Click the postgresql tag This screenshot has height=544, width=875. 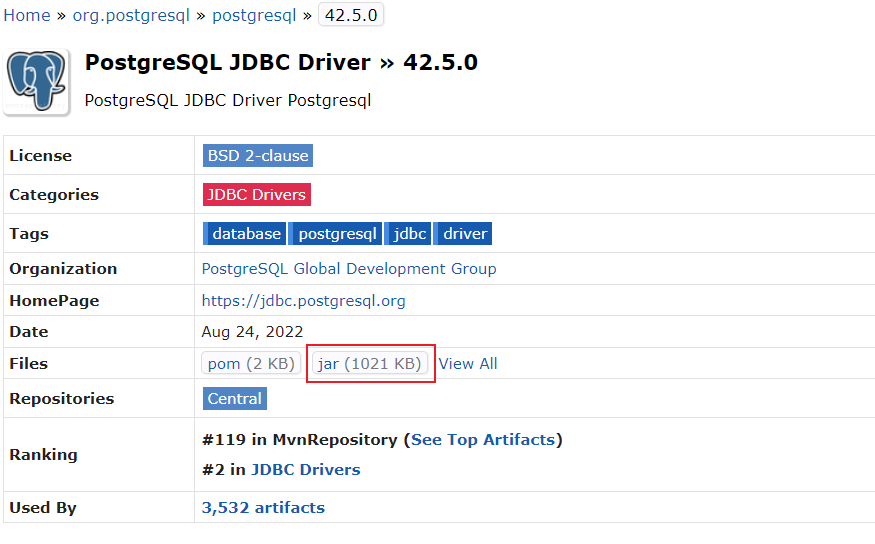pos(337,234)
